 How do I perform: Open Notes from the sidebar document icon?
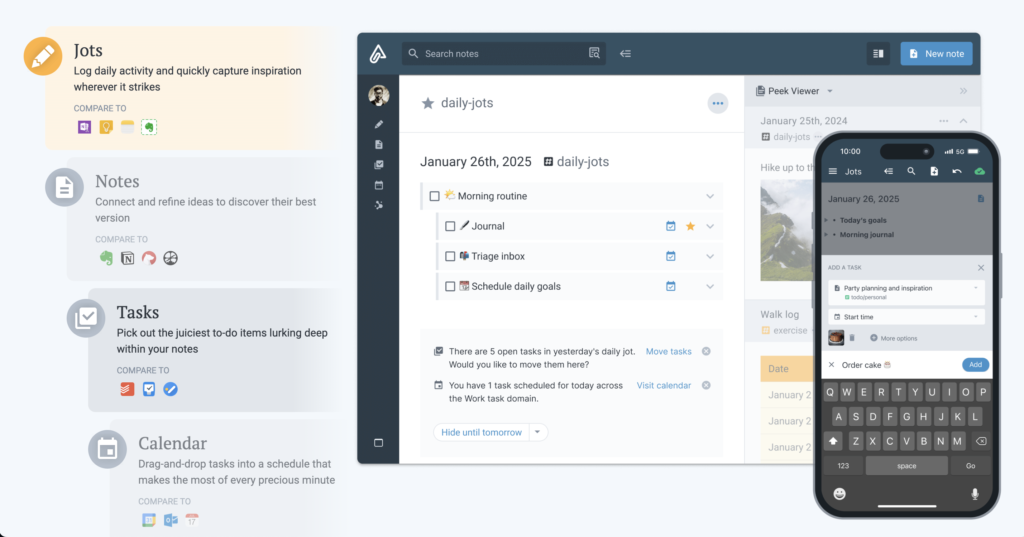tap(378, 144)
